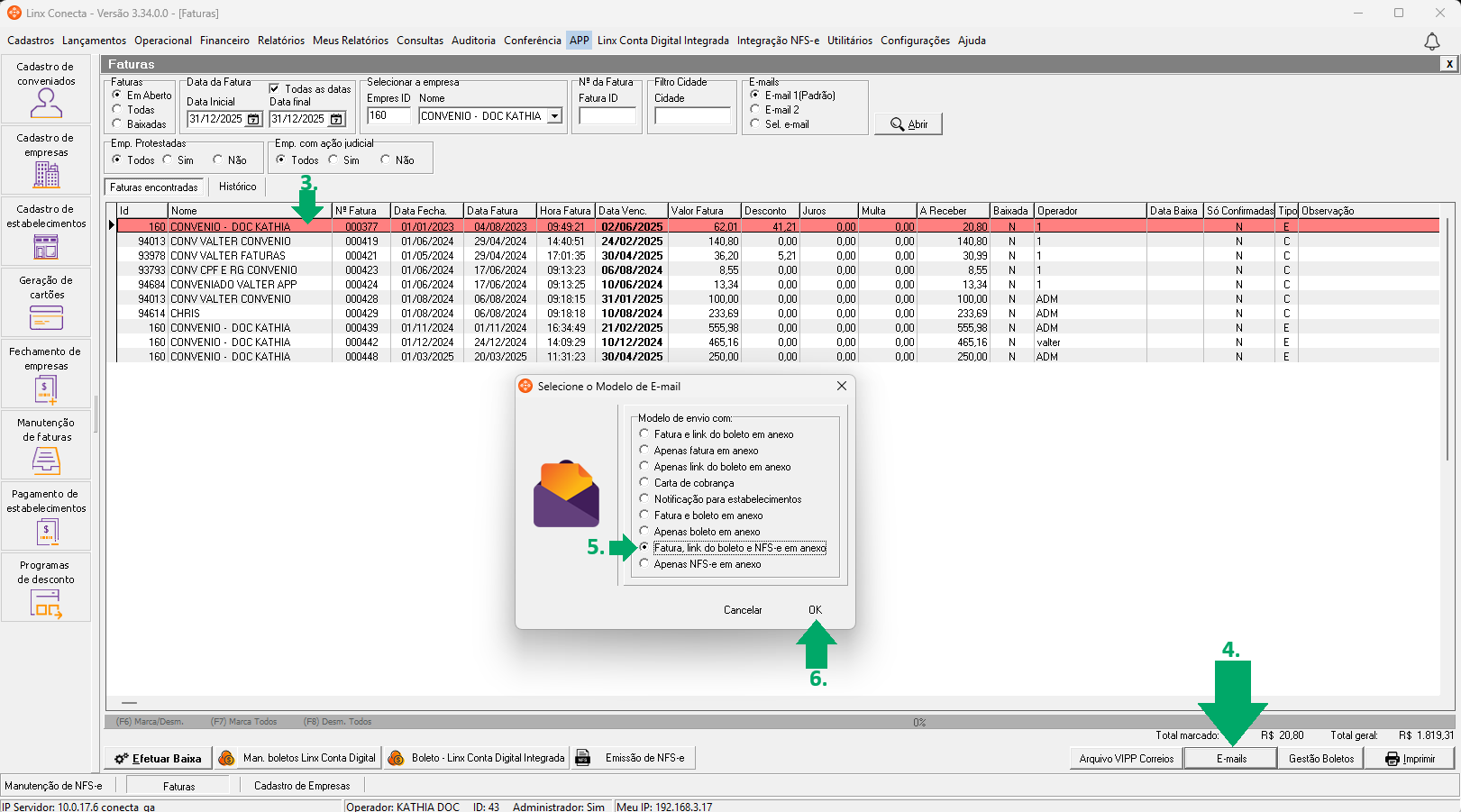Click the Efetuar Baixa gear icon
The image size is (1461, 812).
[122, 759]
